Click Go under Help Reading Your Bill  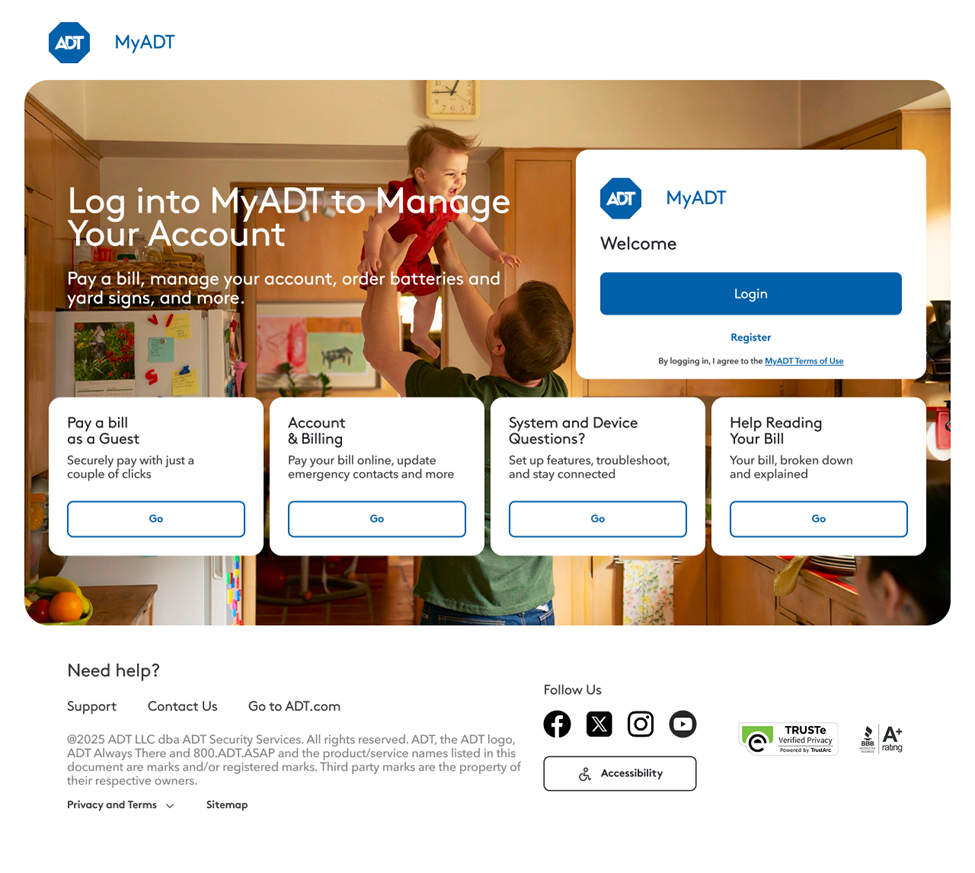(818, 519)
